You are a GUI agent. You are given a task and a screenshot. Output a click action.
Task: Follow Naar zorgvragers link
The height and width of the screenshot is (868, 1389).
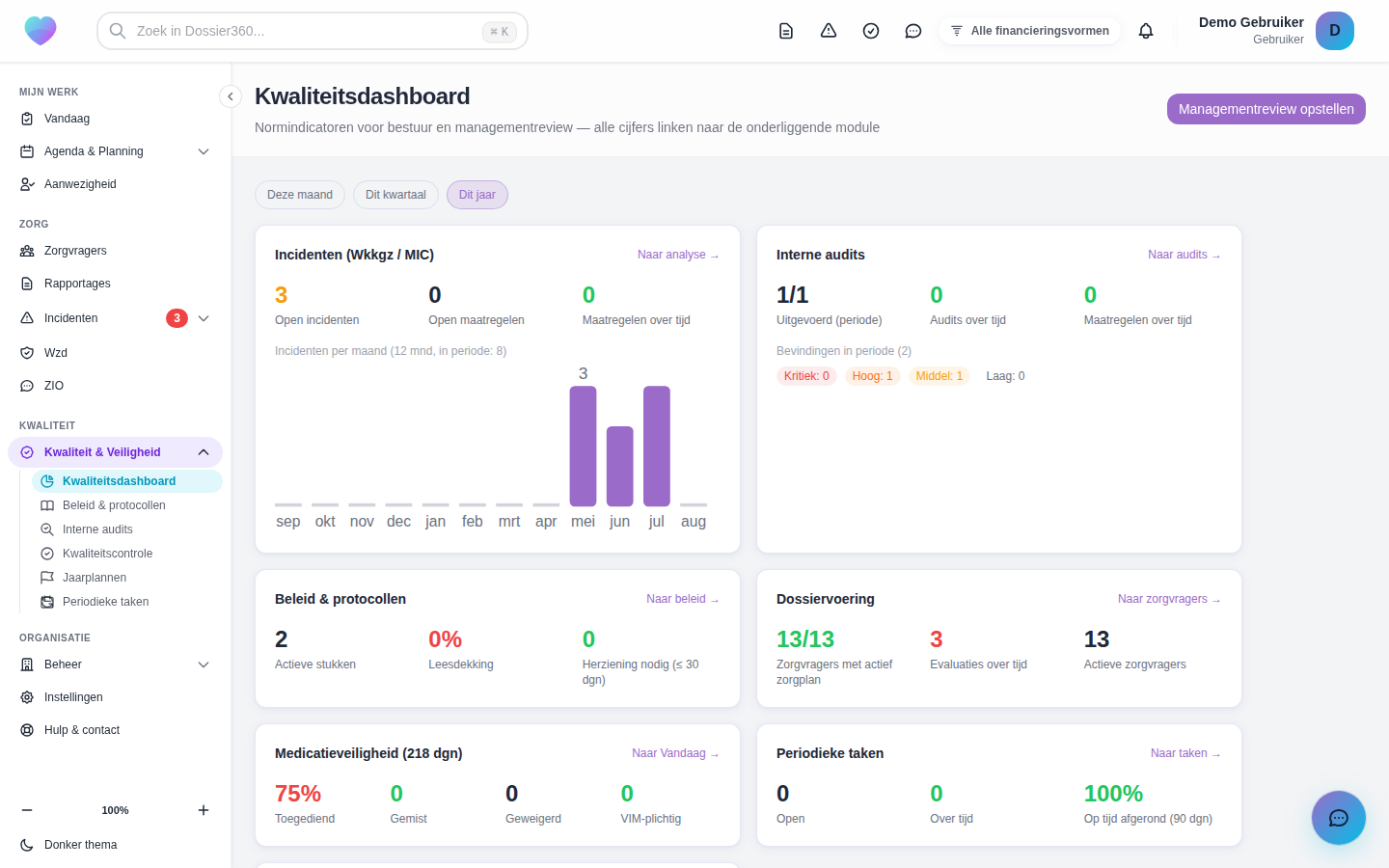1169,599
